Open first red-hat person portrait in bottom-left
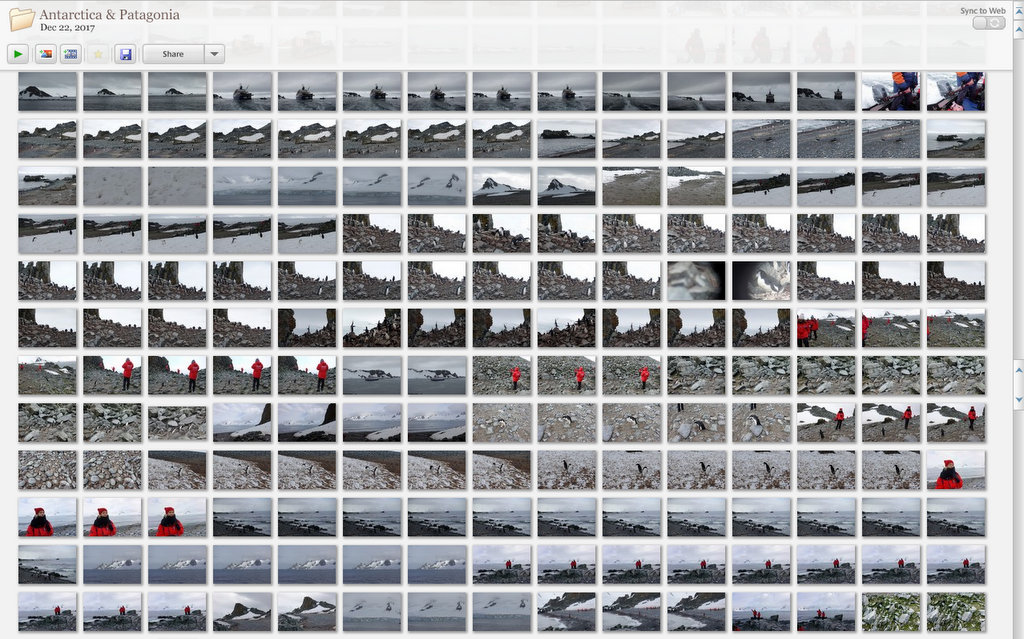The width and height of the screenshot is (1024, 639). 47,517
